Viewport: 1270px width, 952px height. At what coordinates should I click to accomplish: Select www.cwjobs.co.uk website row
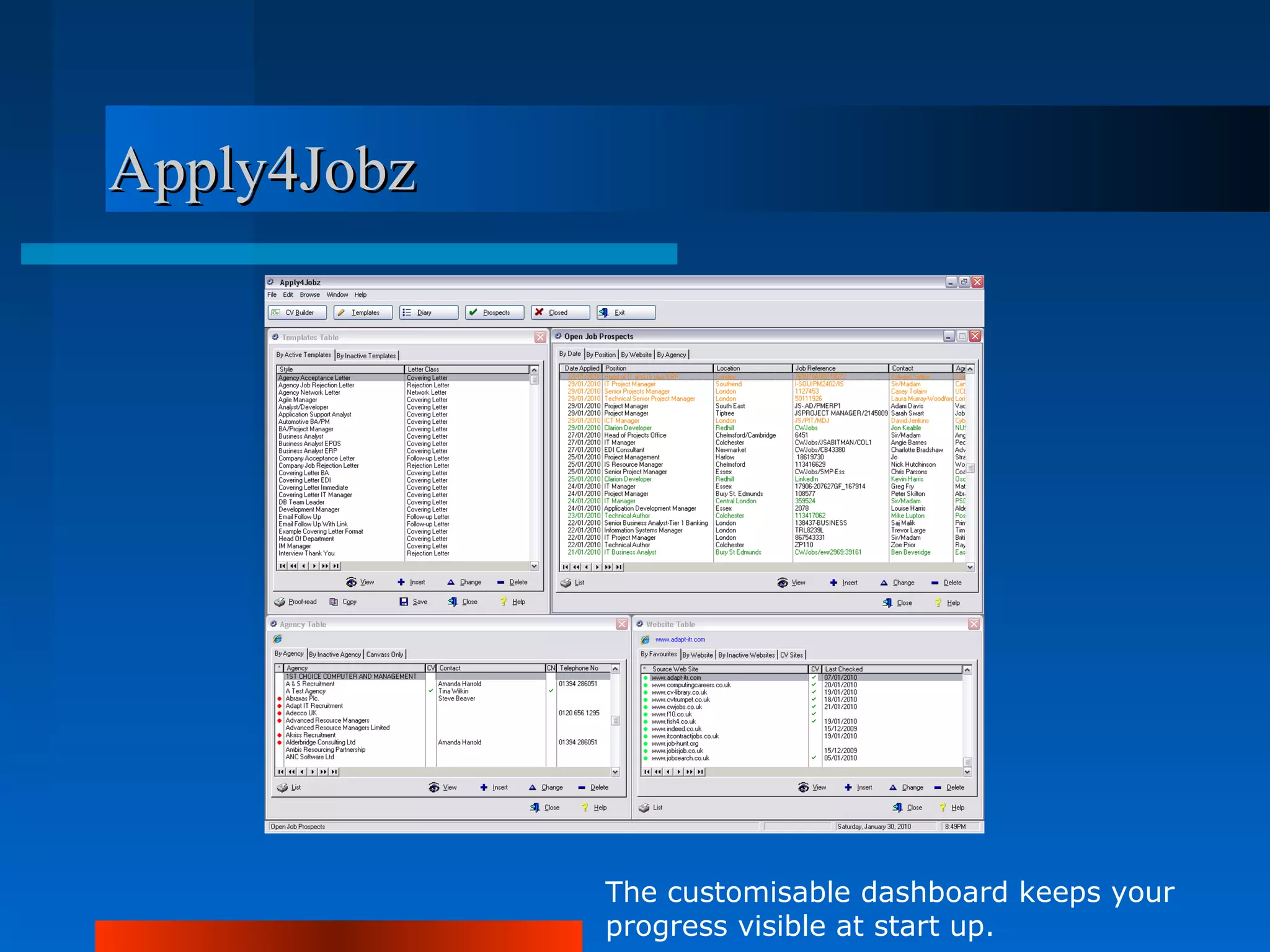802,707
